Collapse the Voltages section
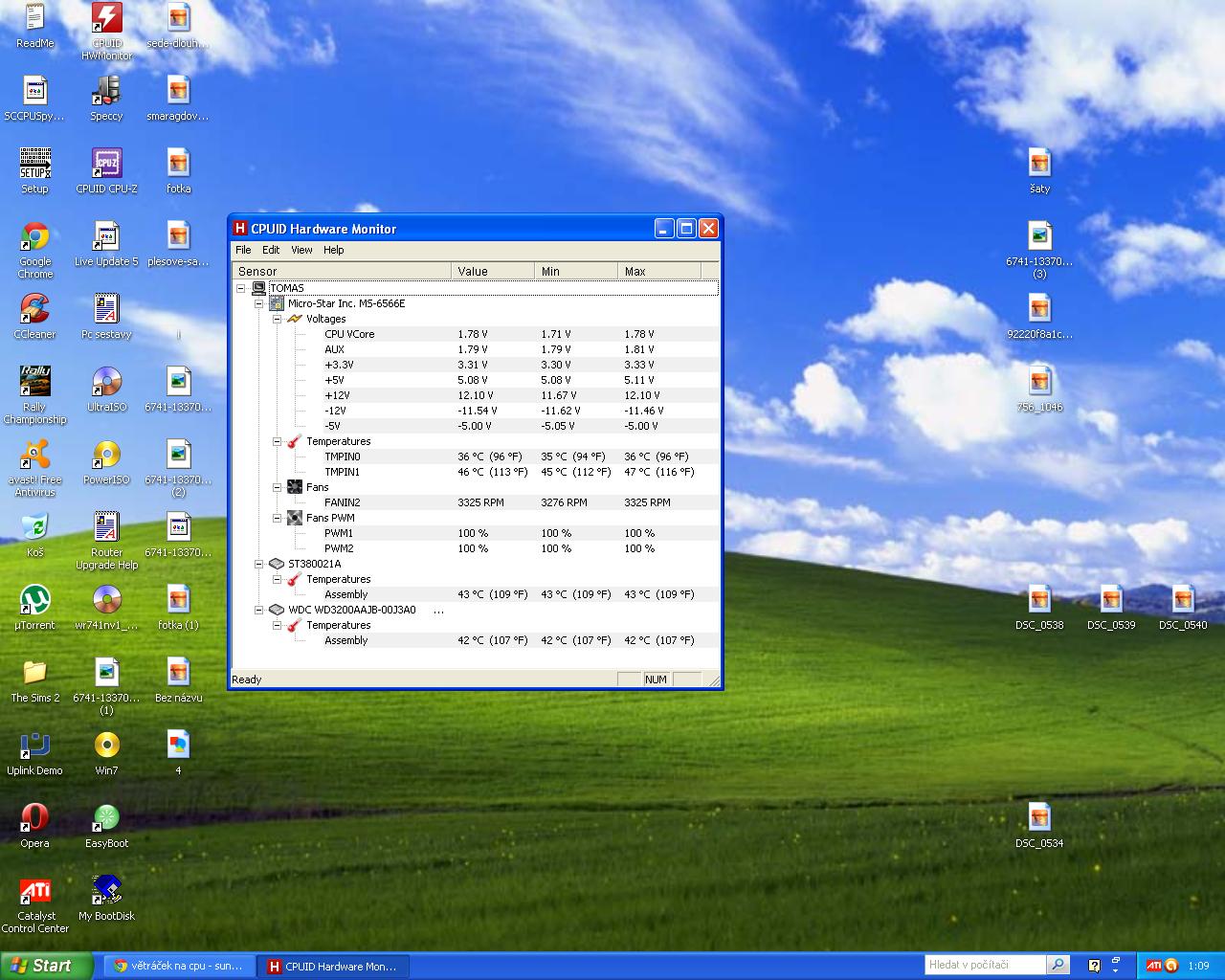The height and width of the screenshot is (980, 1225). click(x=277, y=319)
